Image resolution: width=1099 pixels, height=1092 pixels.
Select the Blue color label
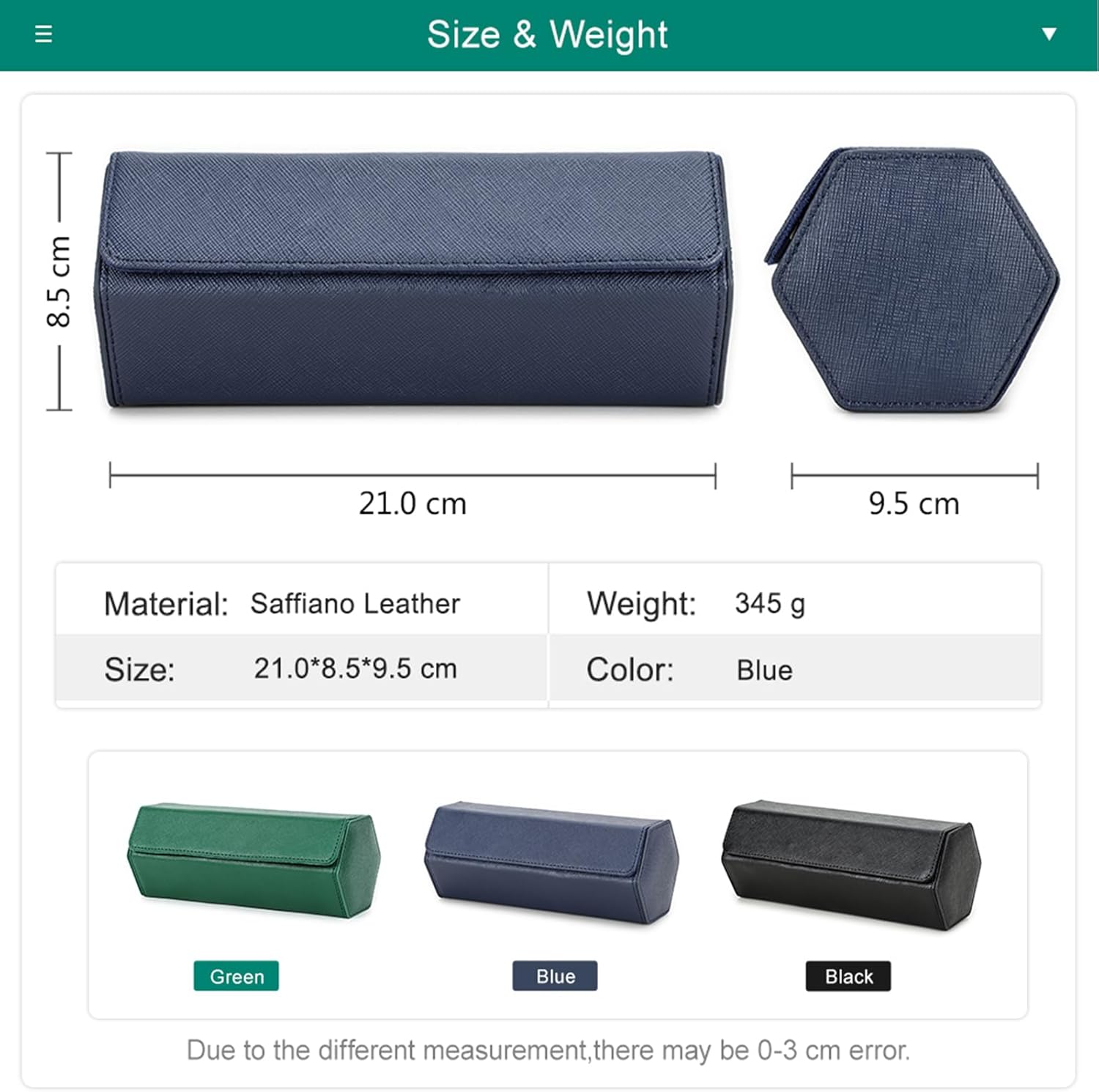tap(555, 976)
